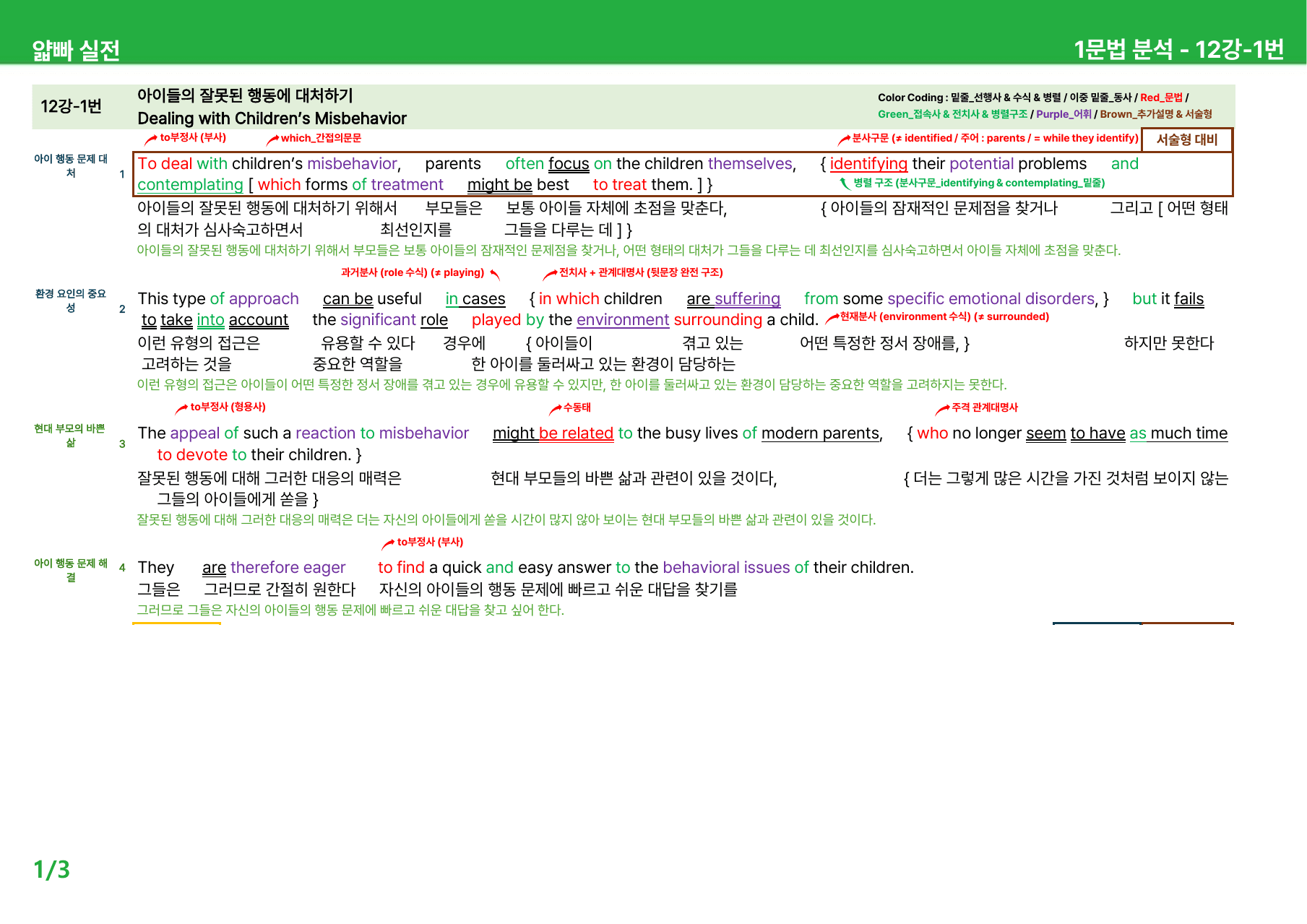
Task: Click the underlined phrase 'modern parents,'
Action: 822,433
